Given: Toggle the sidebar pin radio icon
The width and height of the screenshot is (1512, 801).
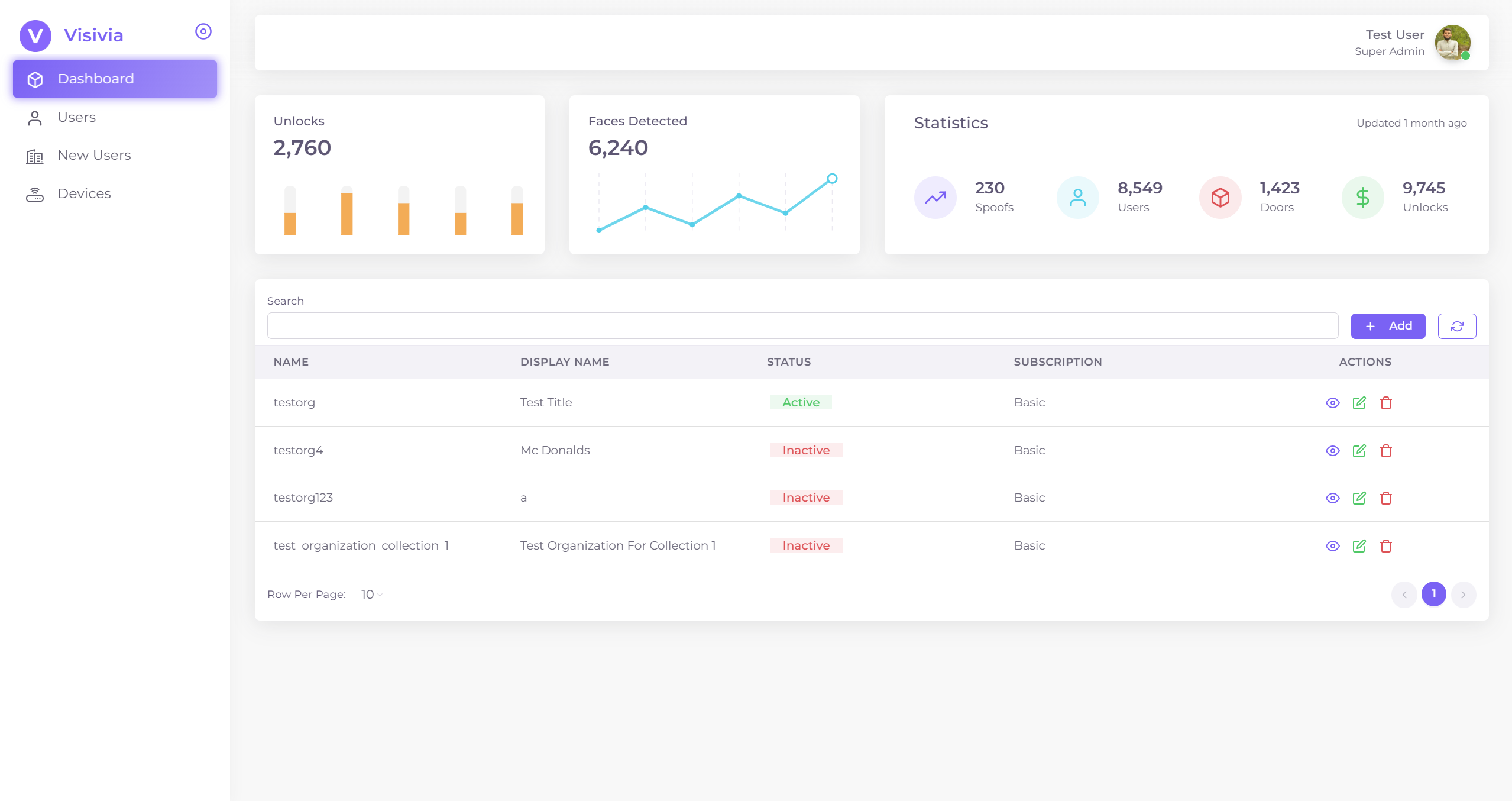Looking at the screenshot, I should [x=203, y=31].
